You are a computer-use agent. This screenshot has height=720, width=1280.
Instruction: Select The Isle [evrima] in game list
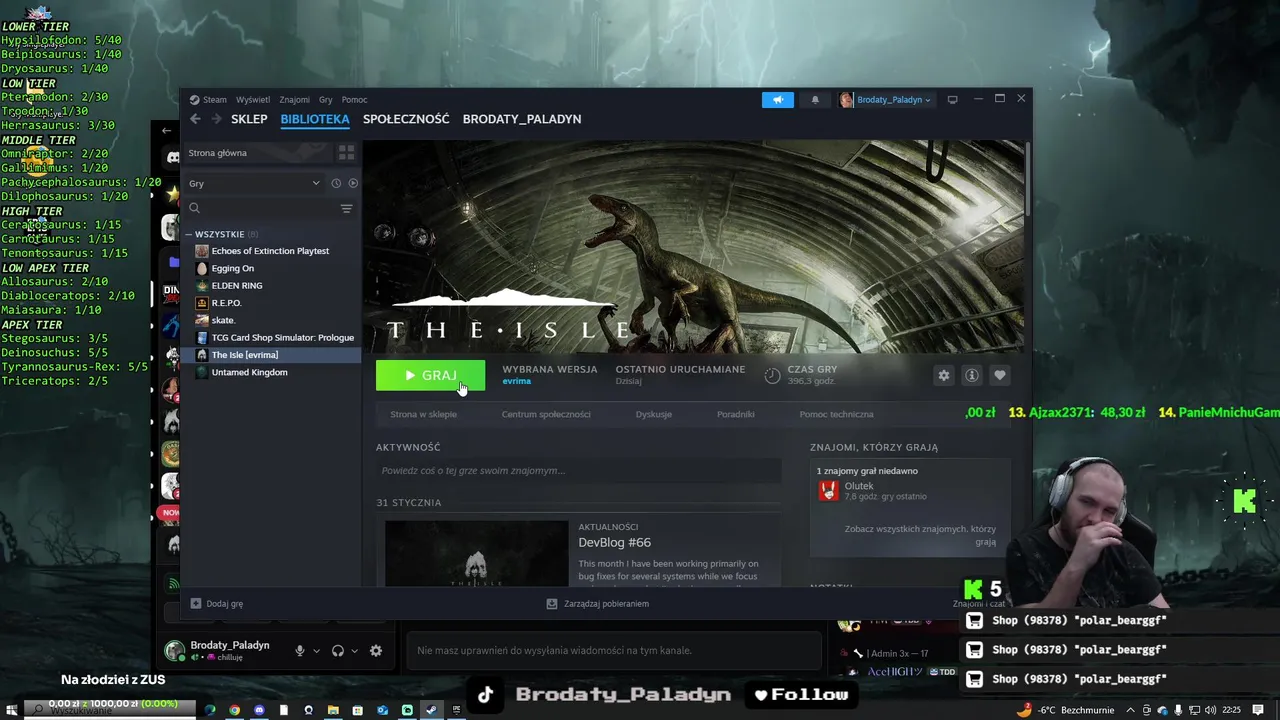[271, 355]
